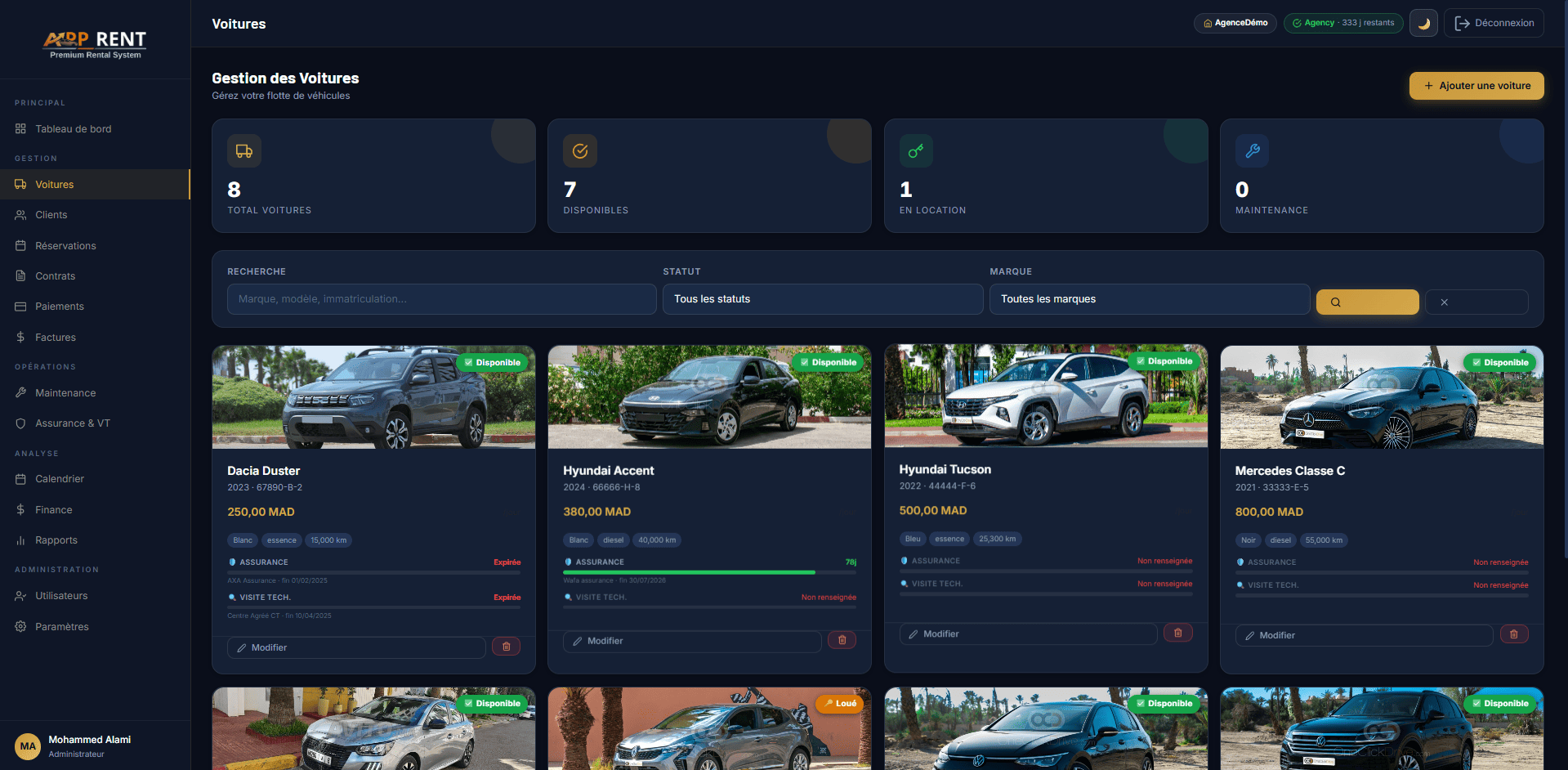Click the Hyundai Accent assurance progress bar

[x=709, y=572]
